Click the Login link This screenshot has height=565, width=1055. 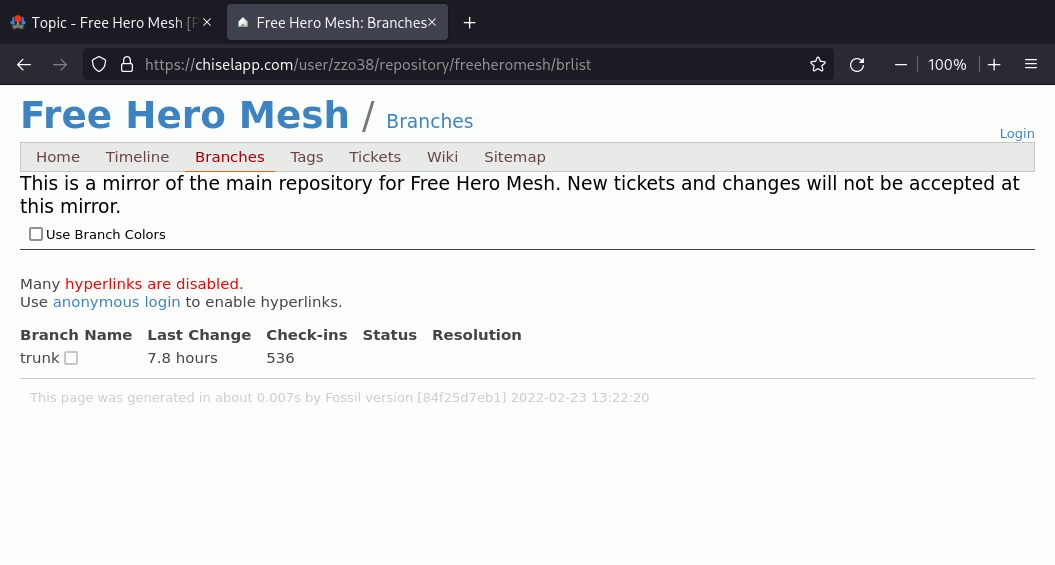point(1017,134)
